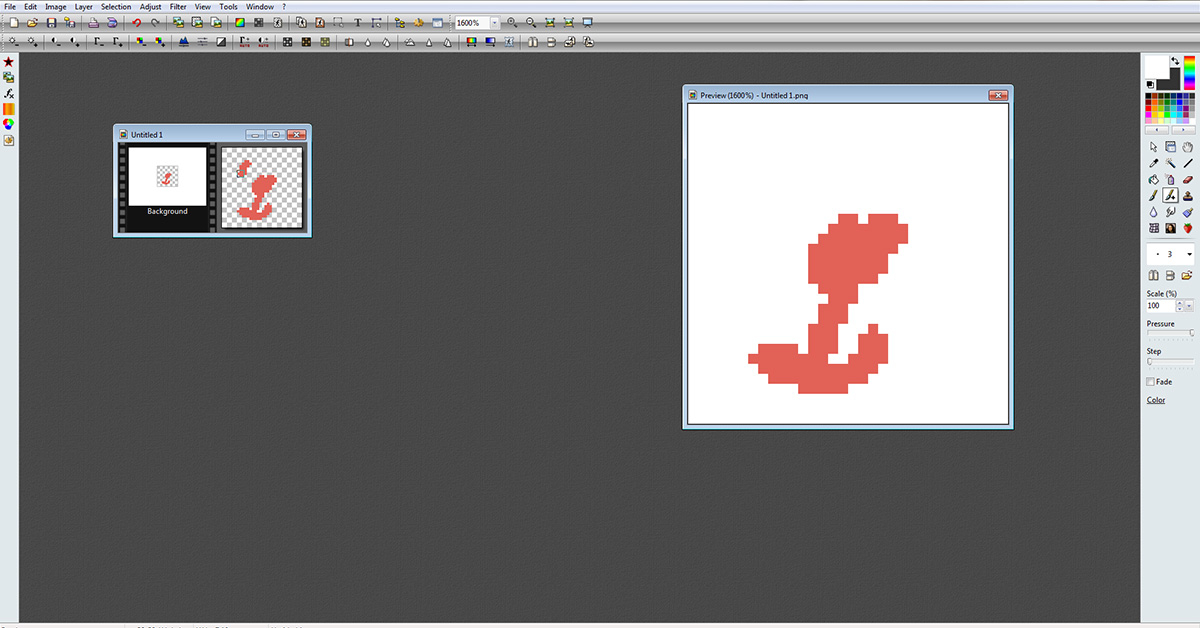This screenshot has width=1200, height=628.
Task: Activate the Eyedropper color picker tool
Action: pos(1154,163)
